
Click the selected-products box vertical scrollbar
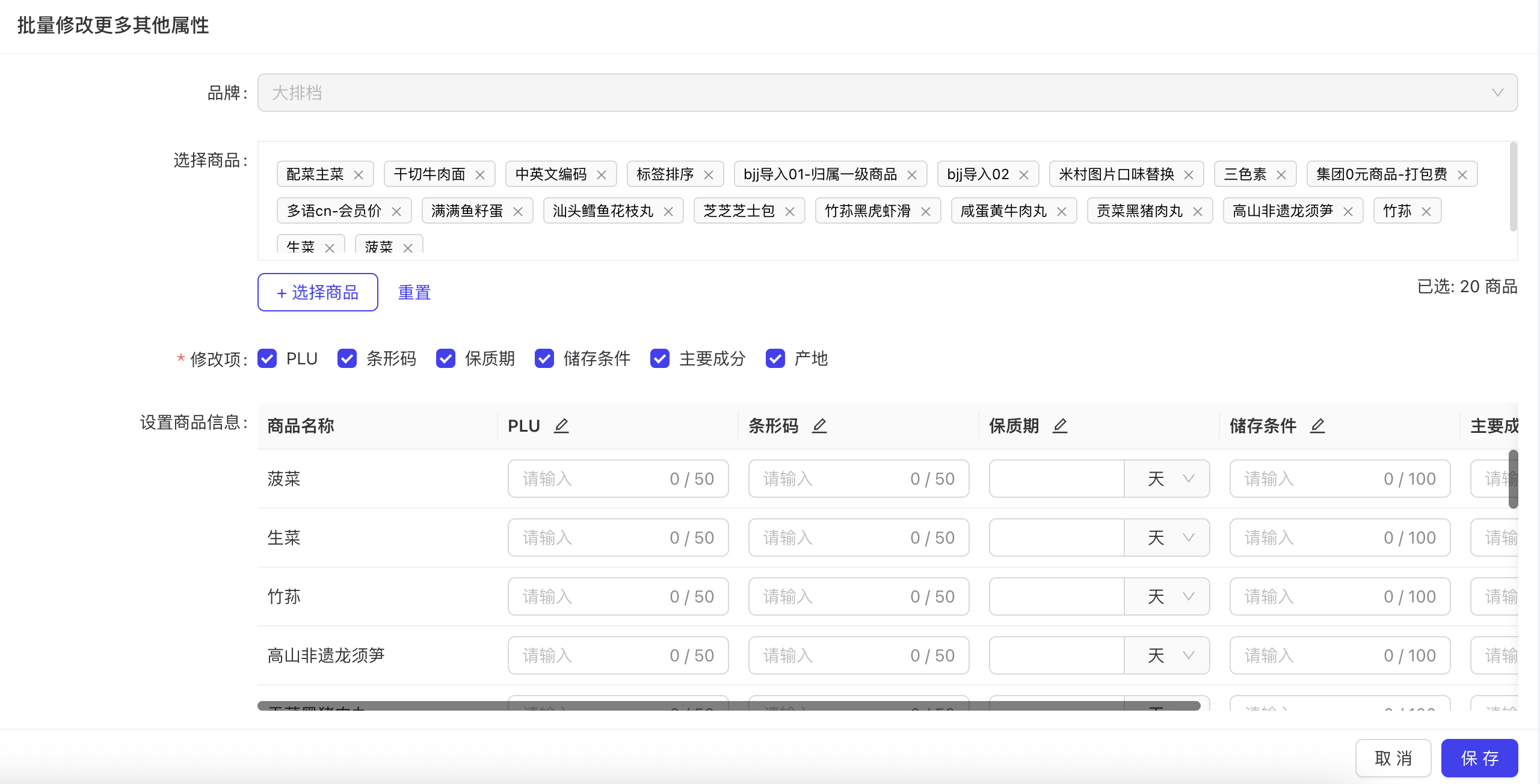(x=1514, y=187)
